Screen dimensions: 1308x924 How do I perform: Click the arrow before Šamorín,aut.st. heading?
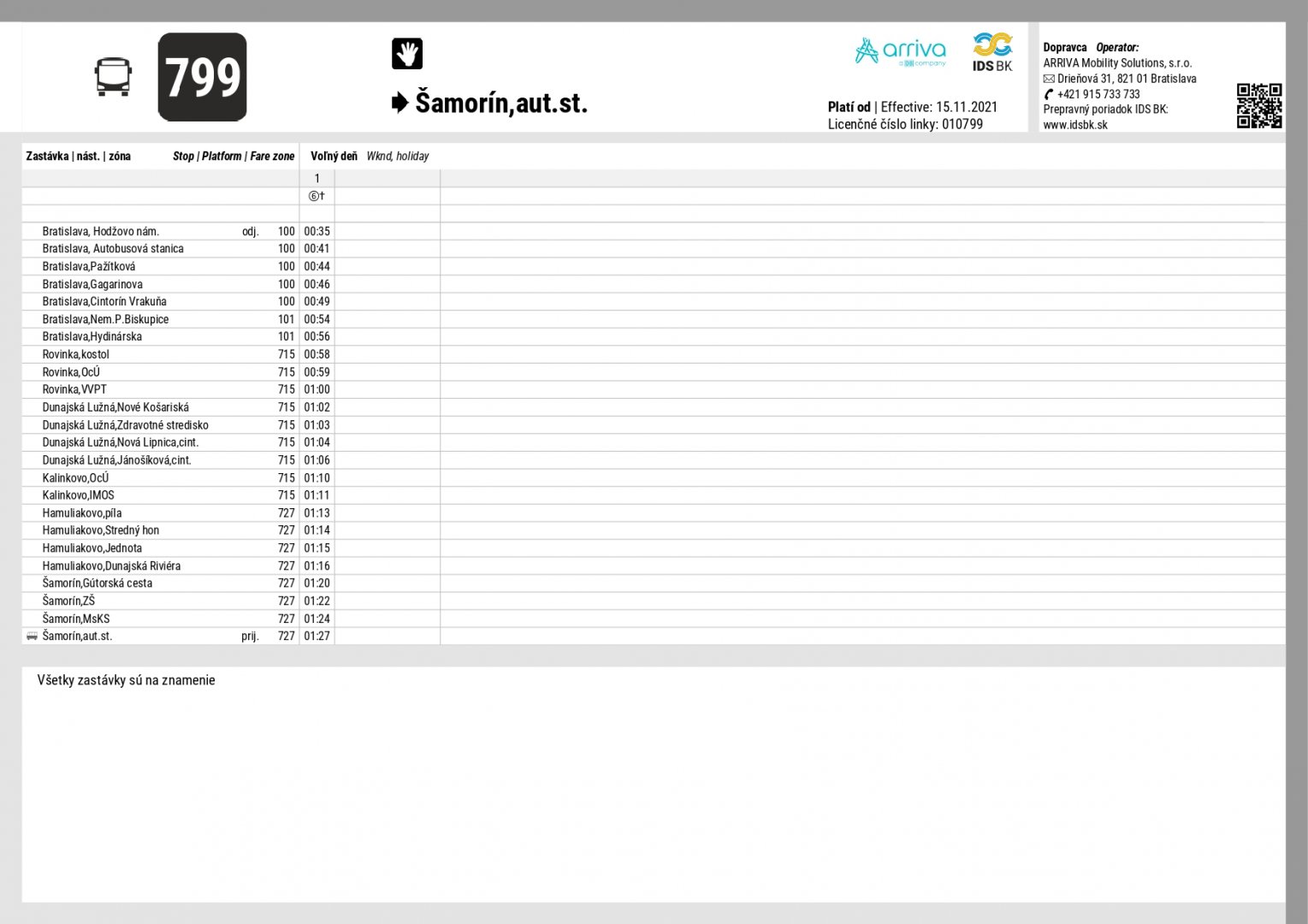[x=400, y=104]
